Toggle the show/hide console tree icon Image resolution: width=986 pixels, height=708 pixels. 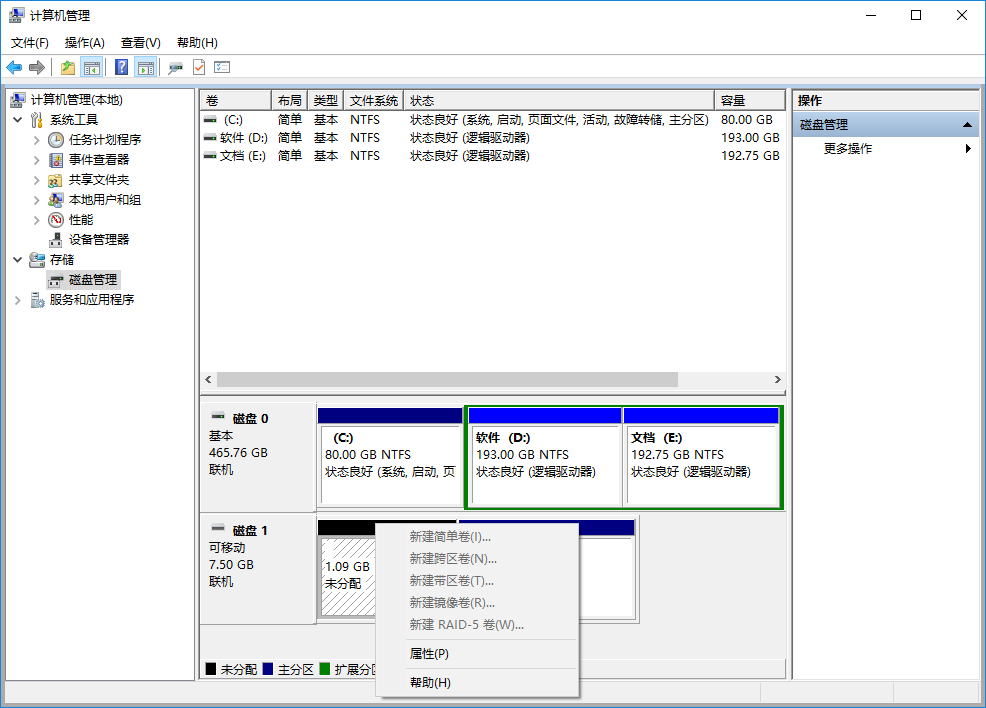[x=92, y=67]
